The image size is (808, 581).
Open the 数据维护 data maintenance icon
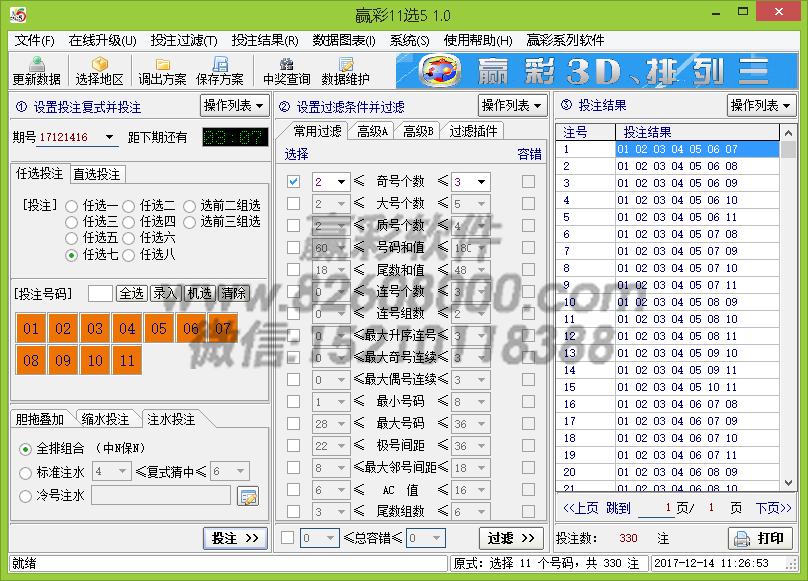tap(345, 71)
